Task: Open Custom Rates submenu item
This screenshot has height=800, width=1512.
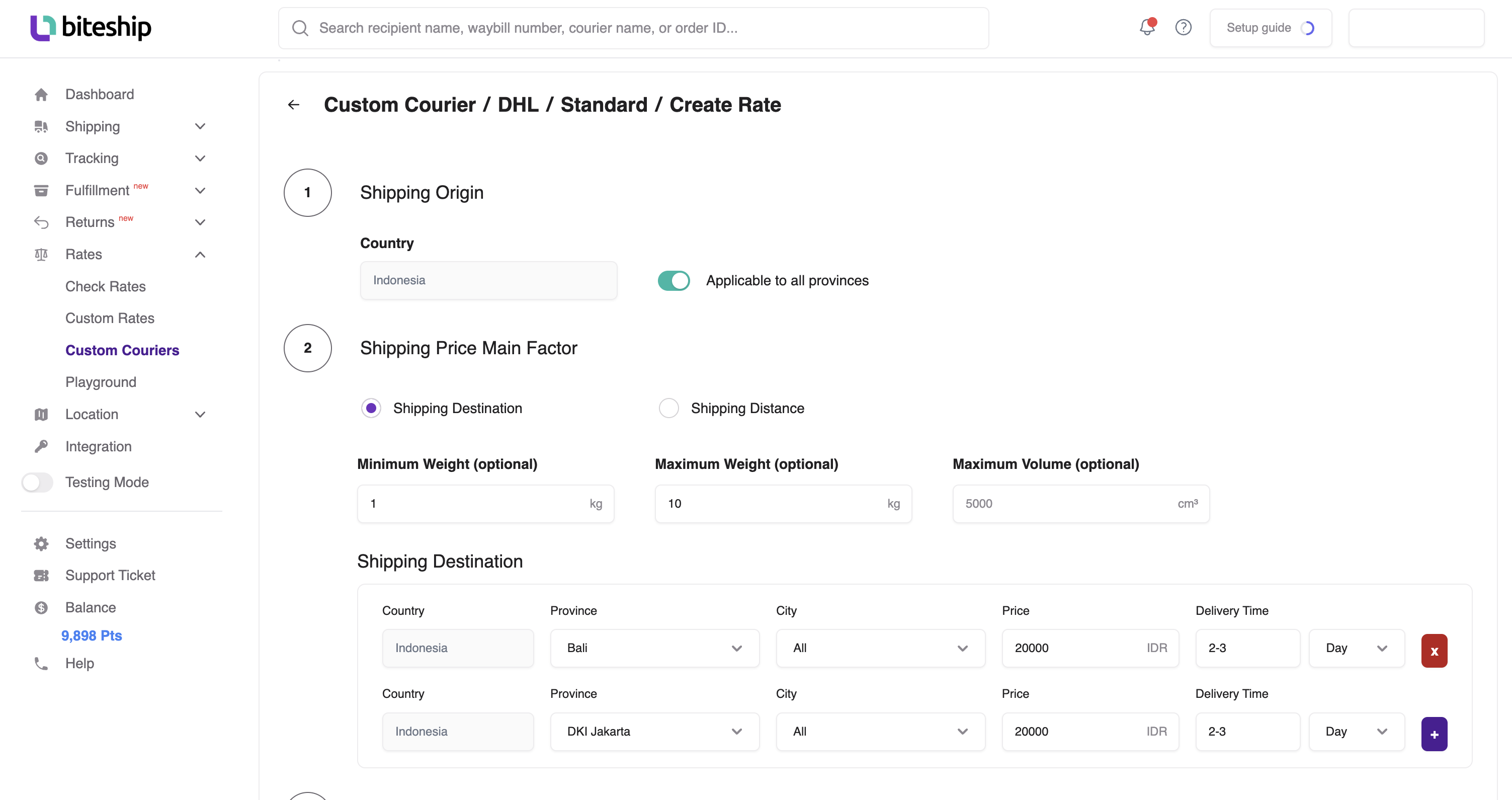Action: click(x=110, y=318)
